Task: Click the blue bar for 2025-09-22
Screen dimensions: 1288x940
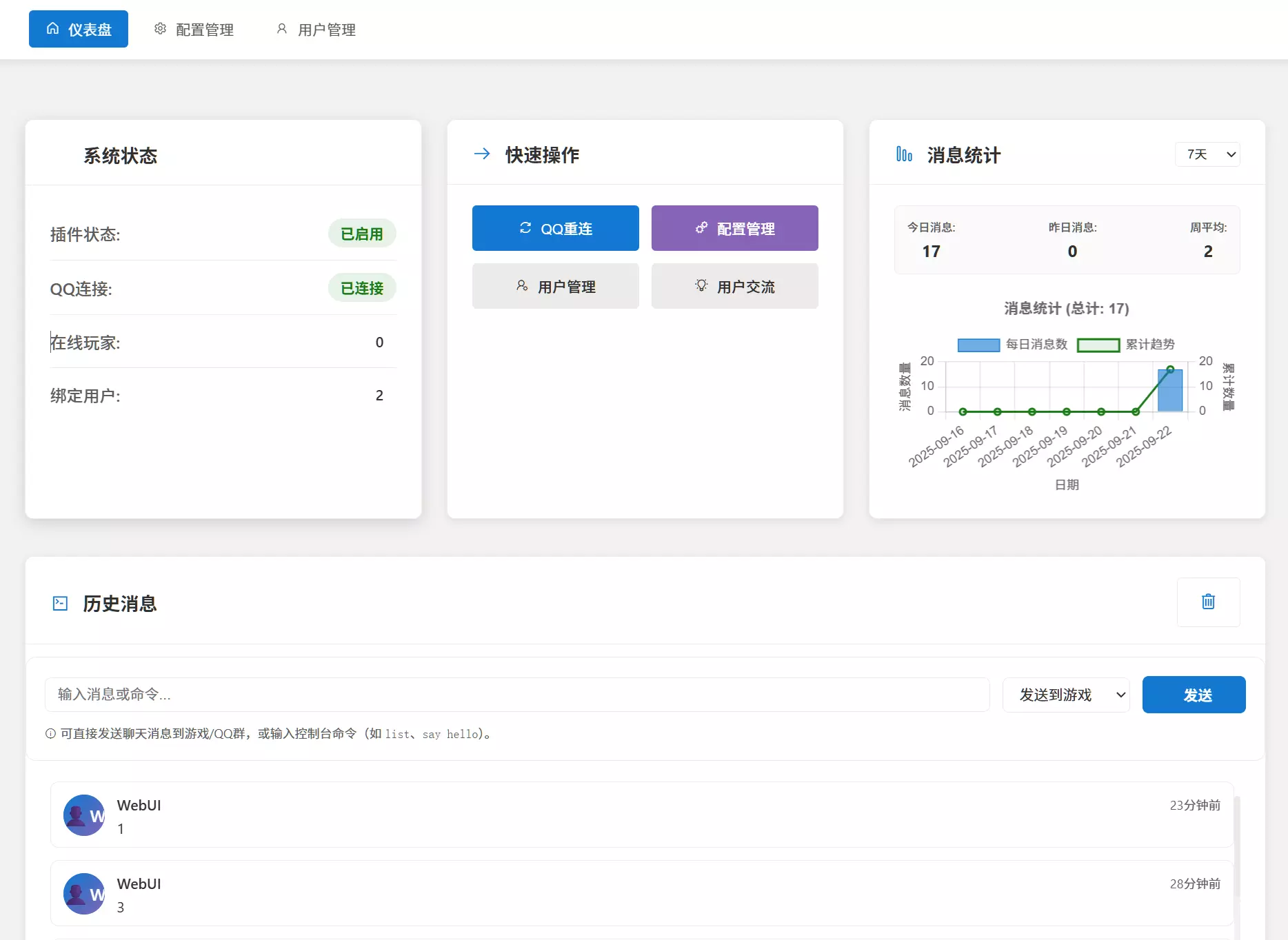Action: pos(1170,391)
